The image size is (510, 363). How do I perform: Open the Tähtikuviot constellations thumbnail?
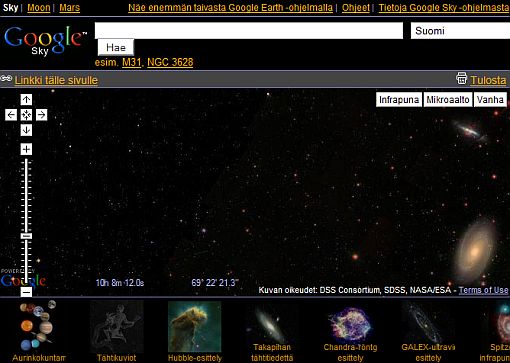point(117,331)
